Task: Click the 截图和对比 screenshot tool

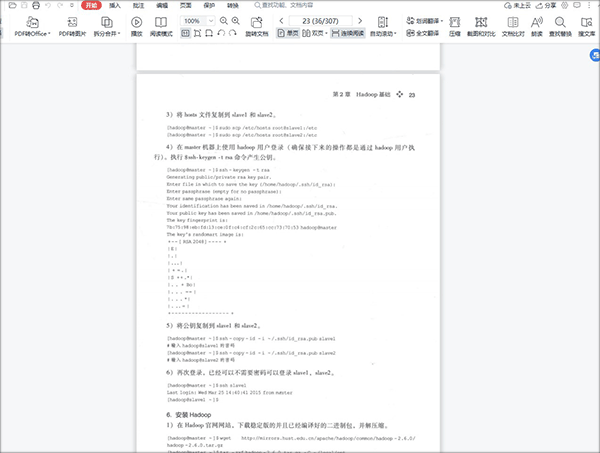Action: click(481, 26)
